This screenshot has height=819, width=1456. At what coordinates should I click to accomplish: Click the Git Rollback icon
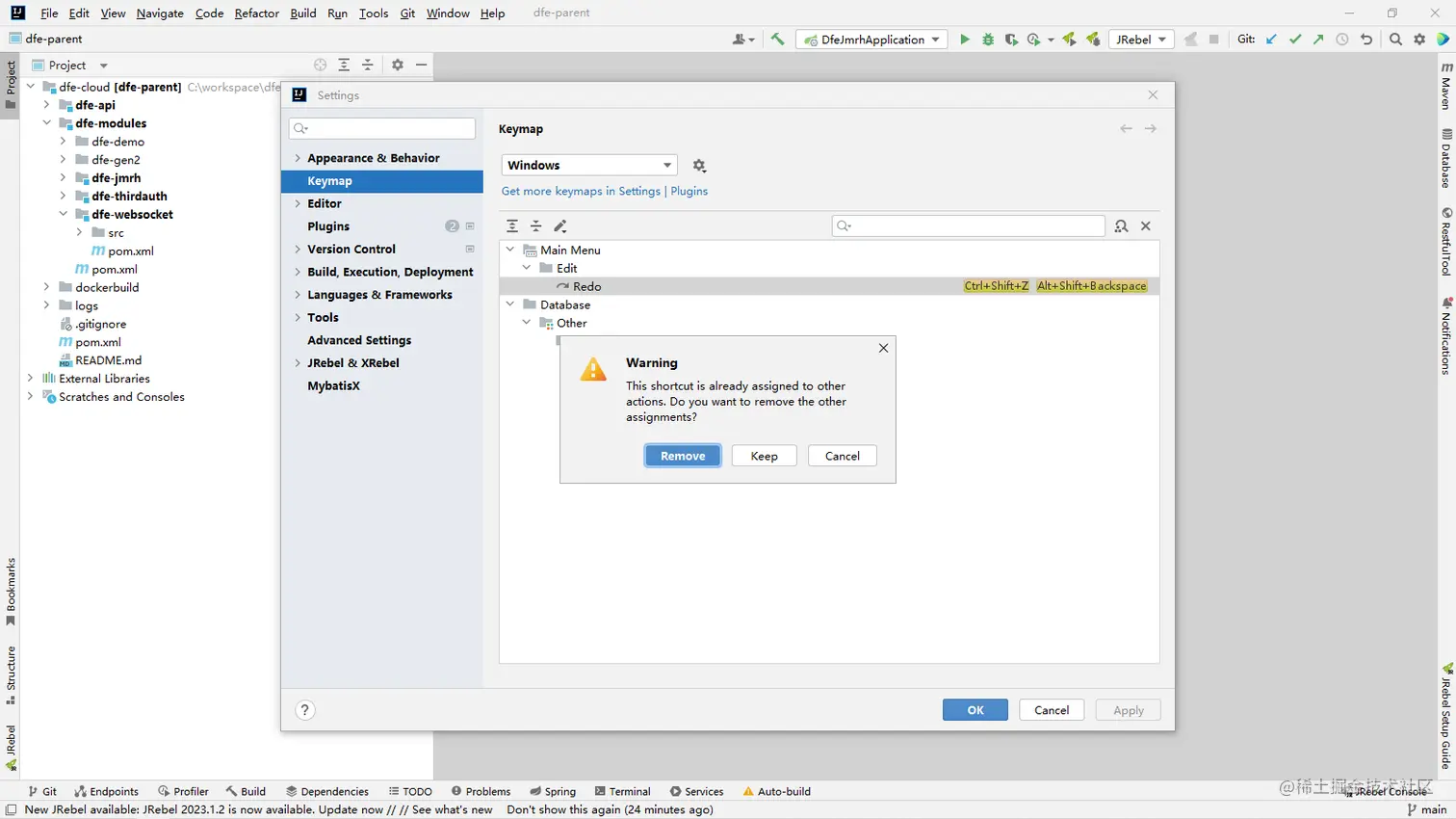pos(1365,40)
